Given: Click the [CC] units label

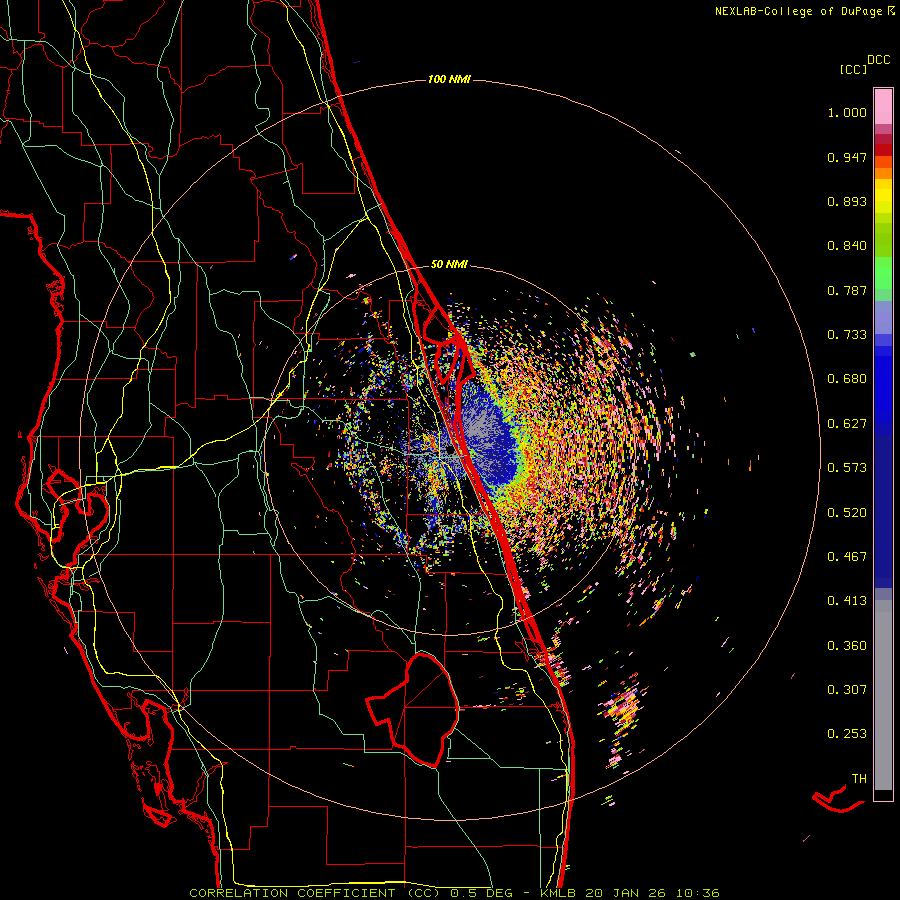Looking at the screenshot, I should coord(854,69).
